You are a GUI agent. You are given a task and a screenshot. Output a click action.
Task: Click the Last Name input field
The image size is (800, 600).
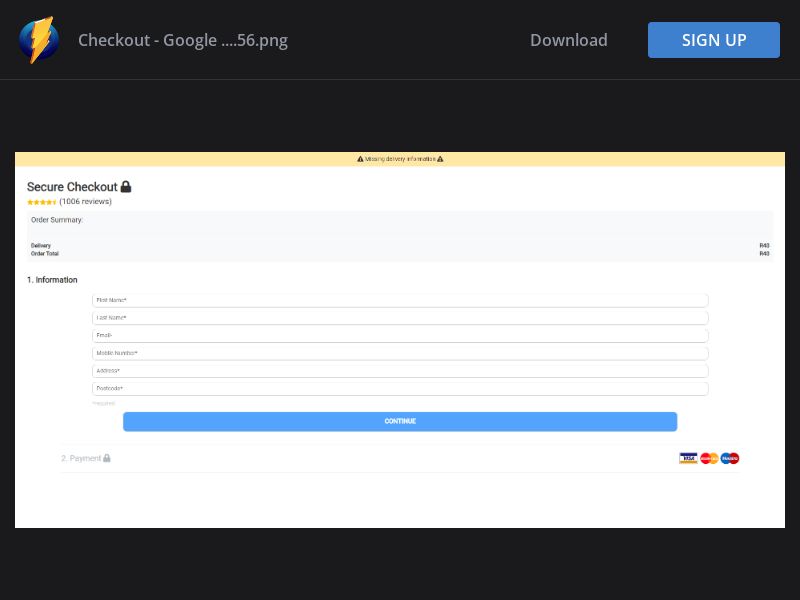click(400, 318)
